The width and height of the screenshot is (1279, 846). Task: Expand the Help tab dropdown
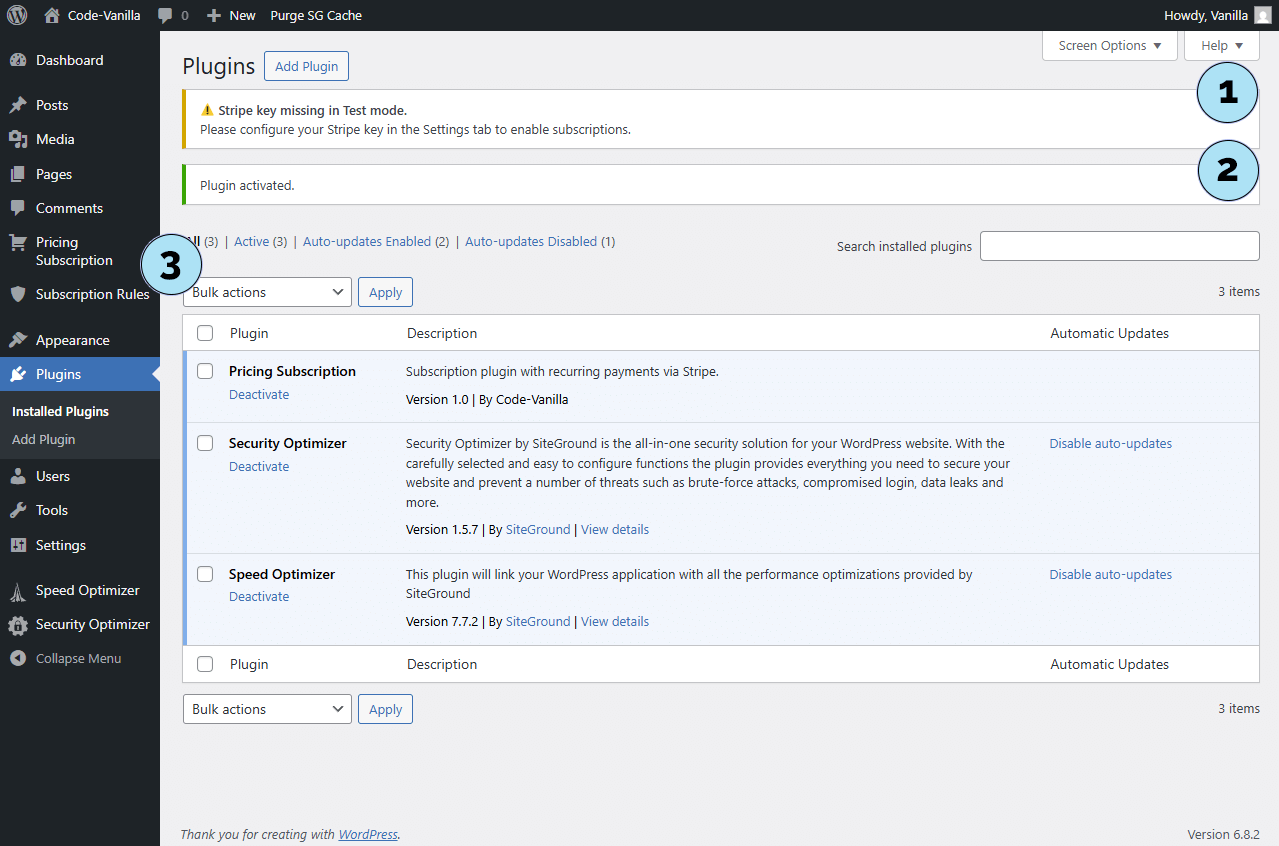coord(1221,46)
